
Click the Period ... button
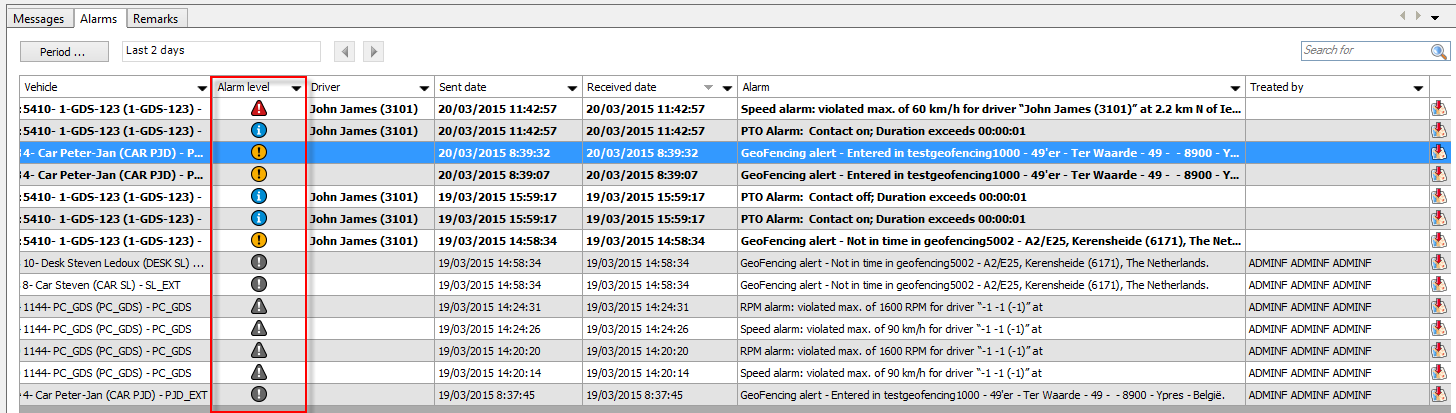(x=61, y=51)
